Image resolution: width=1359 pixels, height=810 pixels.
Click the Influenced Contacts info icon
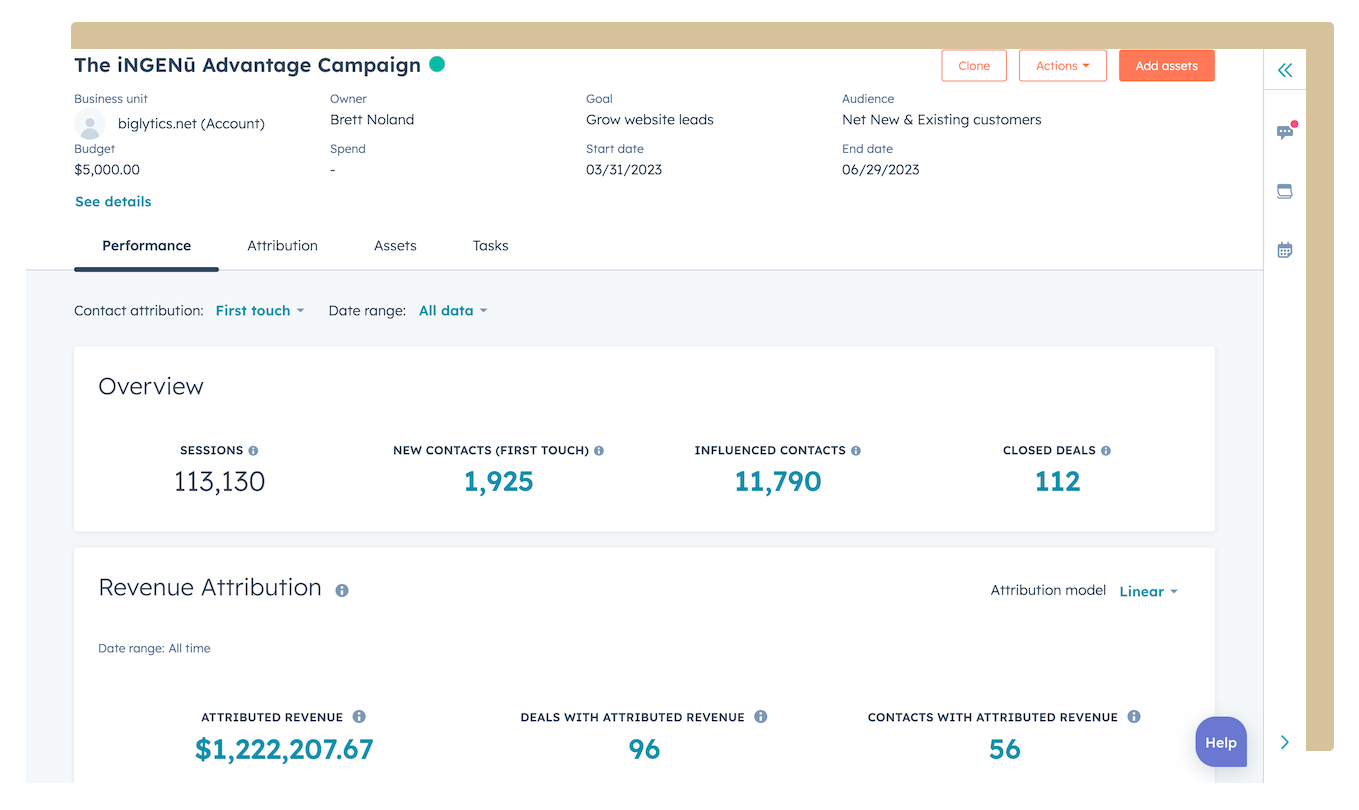click(856, 451)
